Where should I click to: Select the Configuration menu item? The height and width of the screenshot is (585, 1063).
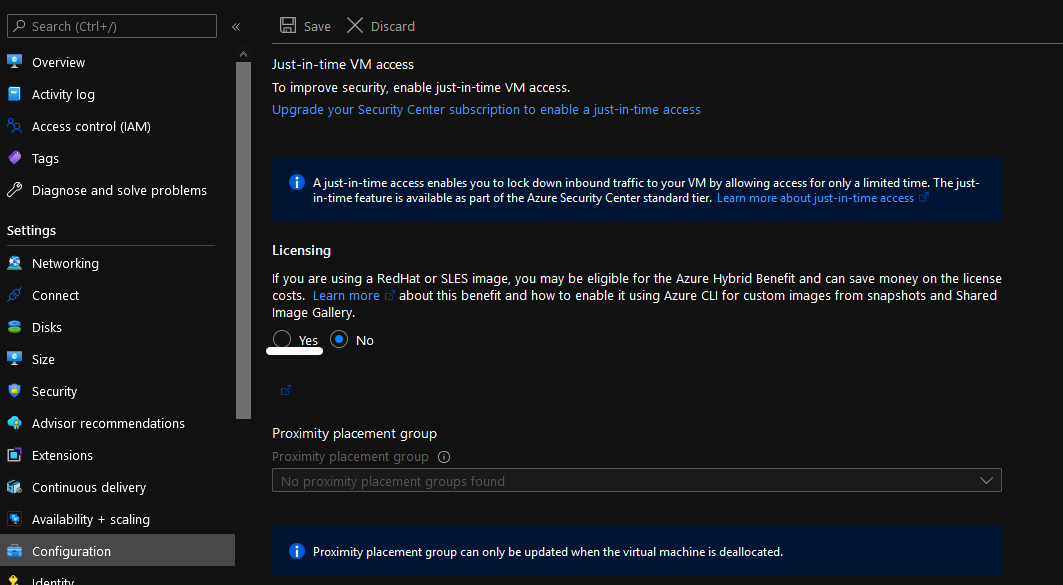(x=117, y=551)
